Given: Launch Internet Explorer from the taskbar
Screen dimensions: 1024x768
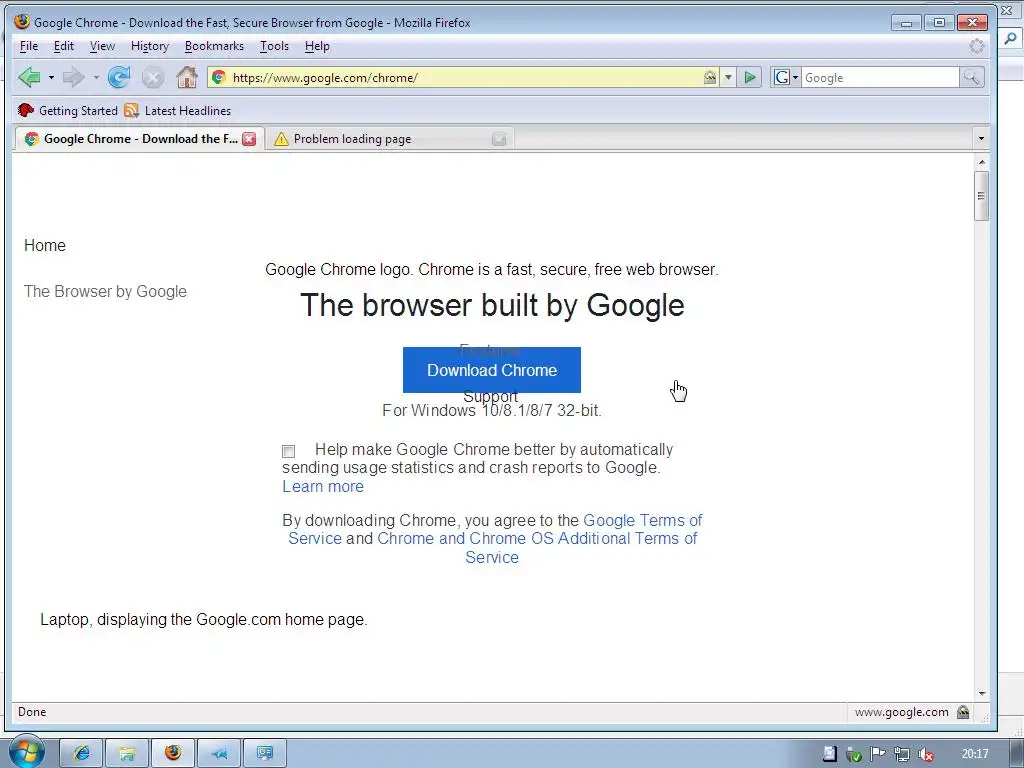Looking at the screenshot, I should (x=82, y=754).
